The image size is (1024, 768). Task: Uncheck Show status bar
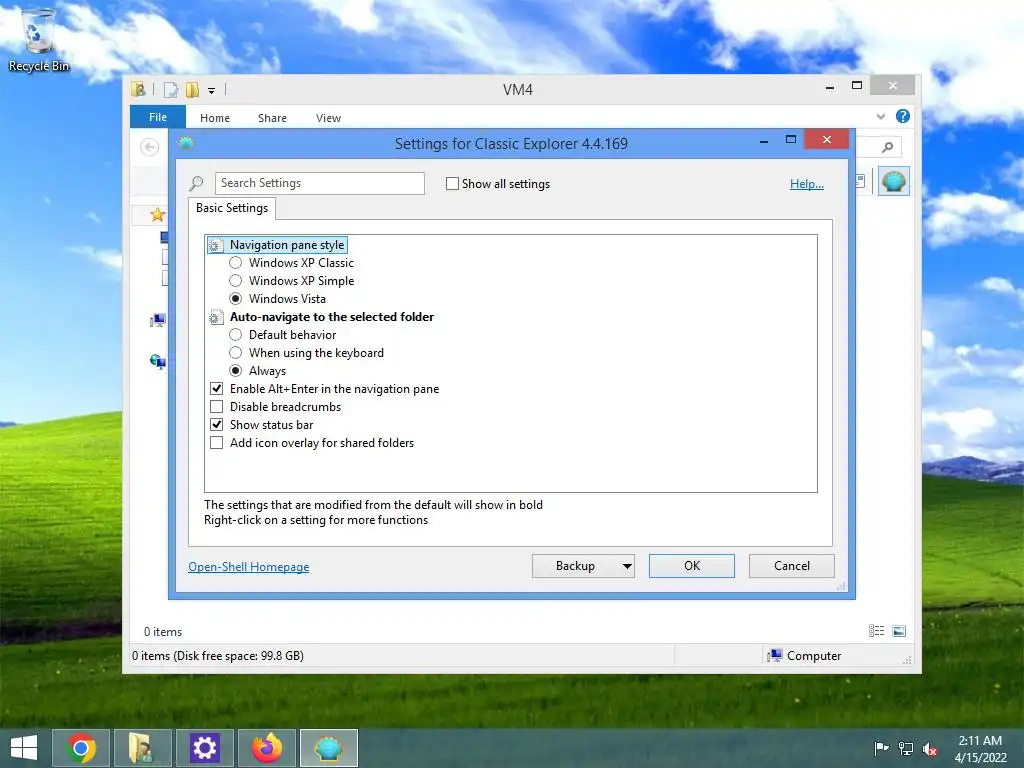click(217, 424)
